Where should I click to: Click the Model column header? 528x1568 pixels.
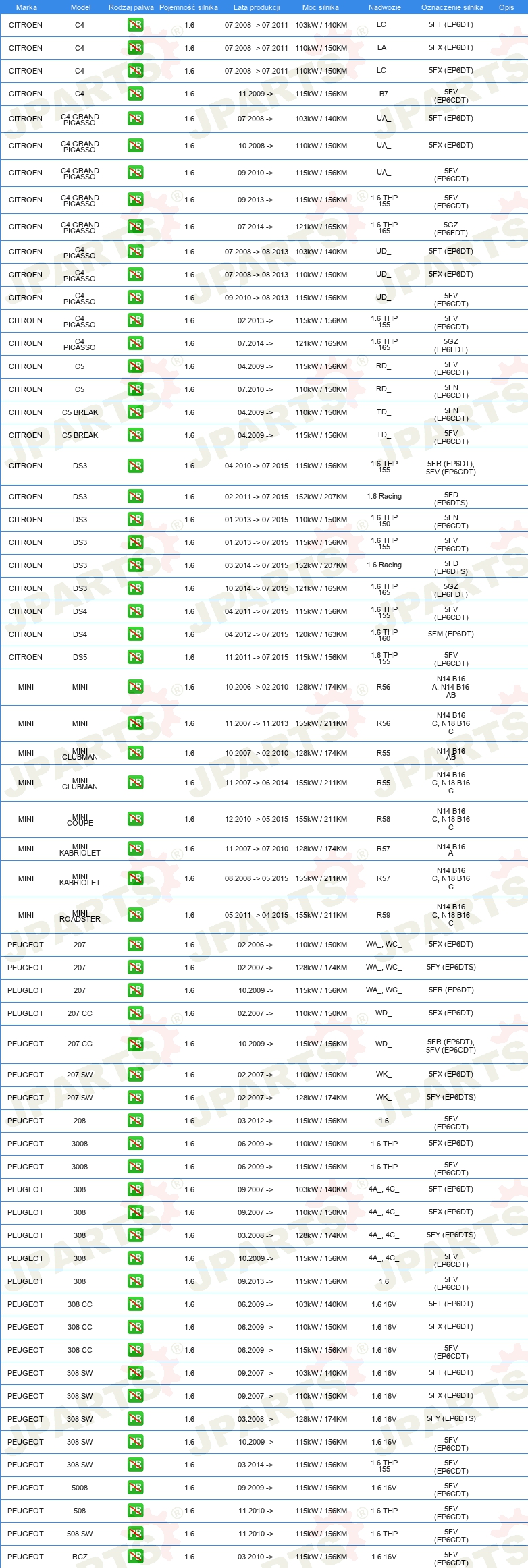pos(81,7)
